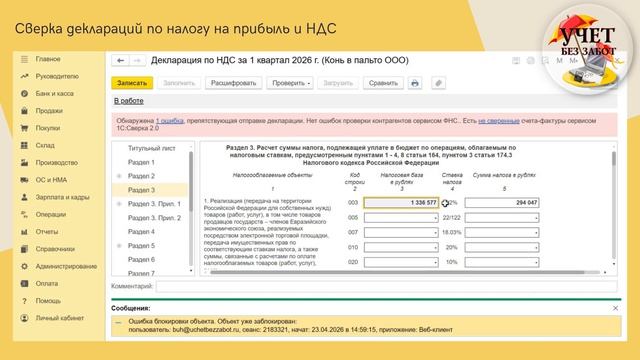Open tax amount dropdown for row 007
640x360 pixels.
tap(536, 233)
